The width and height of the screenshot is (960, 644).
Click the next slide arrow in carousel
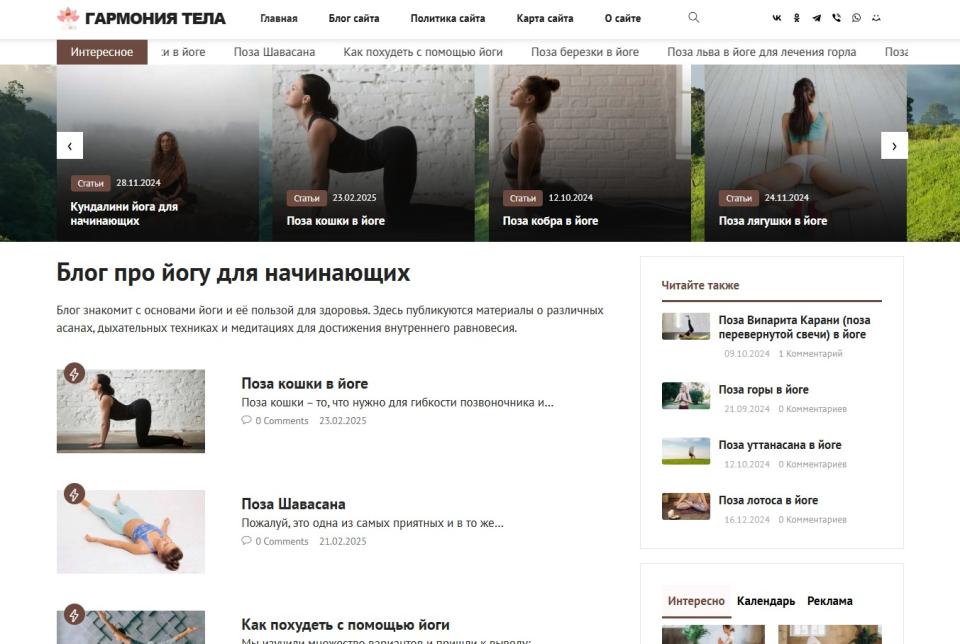click(894, 146)
